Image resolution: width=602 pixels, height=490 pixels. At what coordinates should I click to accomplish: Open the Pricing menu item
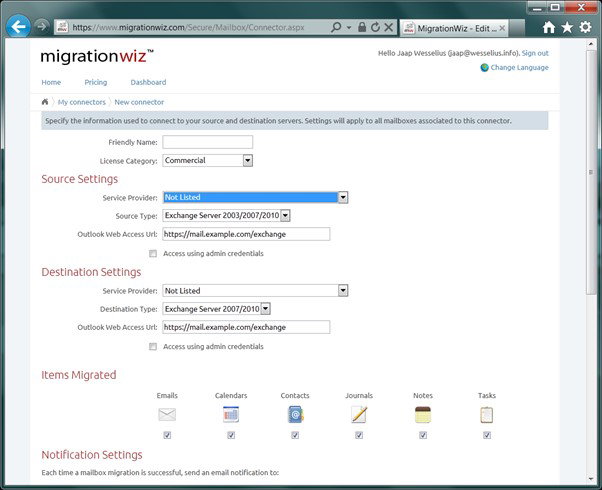[96, 82]
